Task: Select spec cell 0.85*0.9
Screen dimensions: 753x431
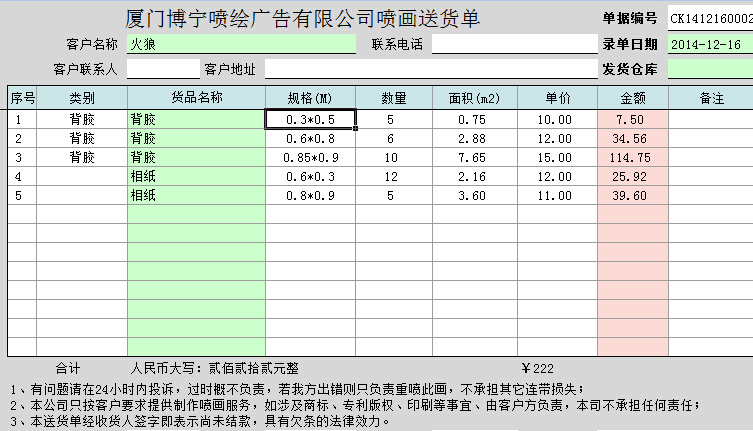Action: [x=310, y=158]
